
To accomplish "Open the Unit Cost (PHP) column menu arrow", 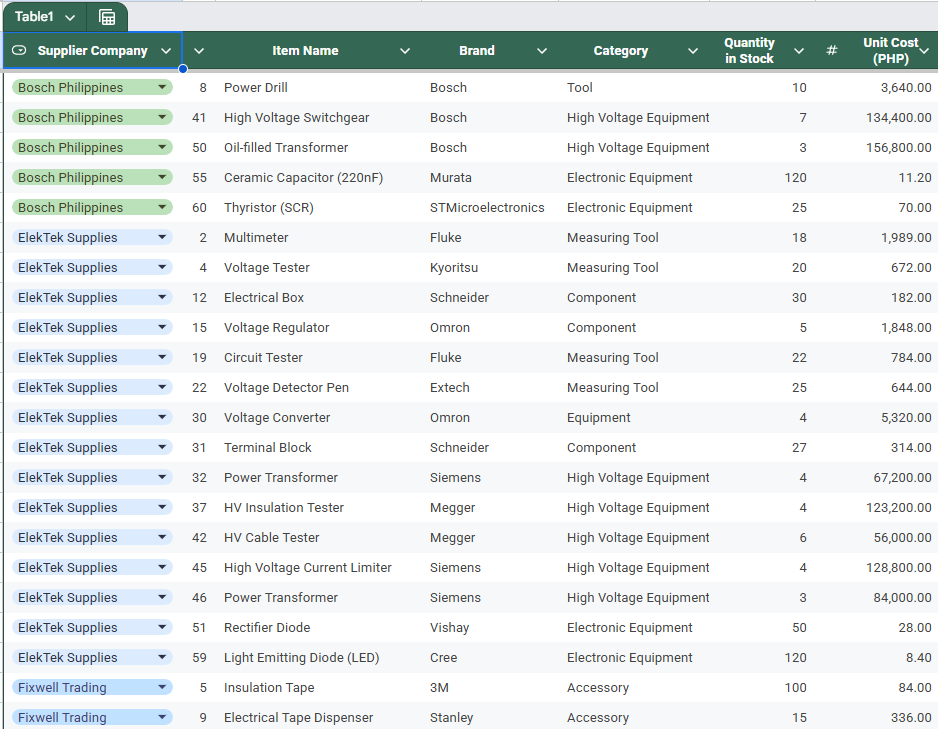I will 924,51.
